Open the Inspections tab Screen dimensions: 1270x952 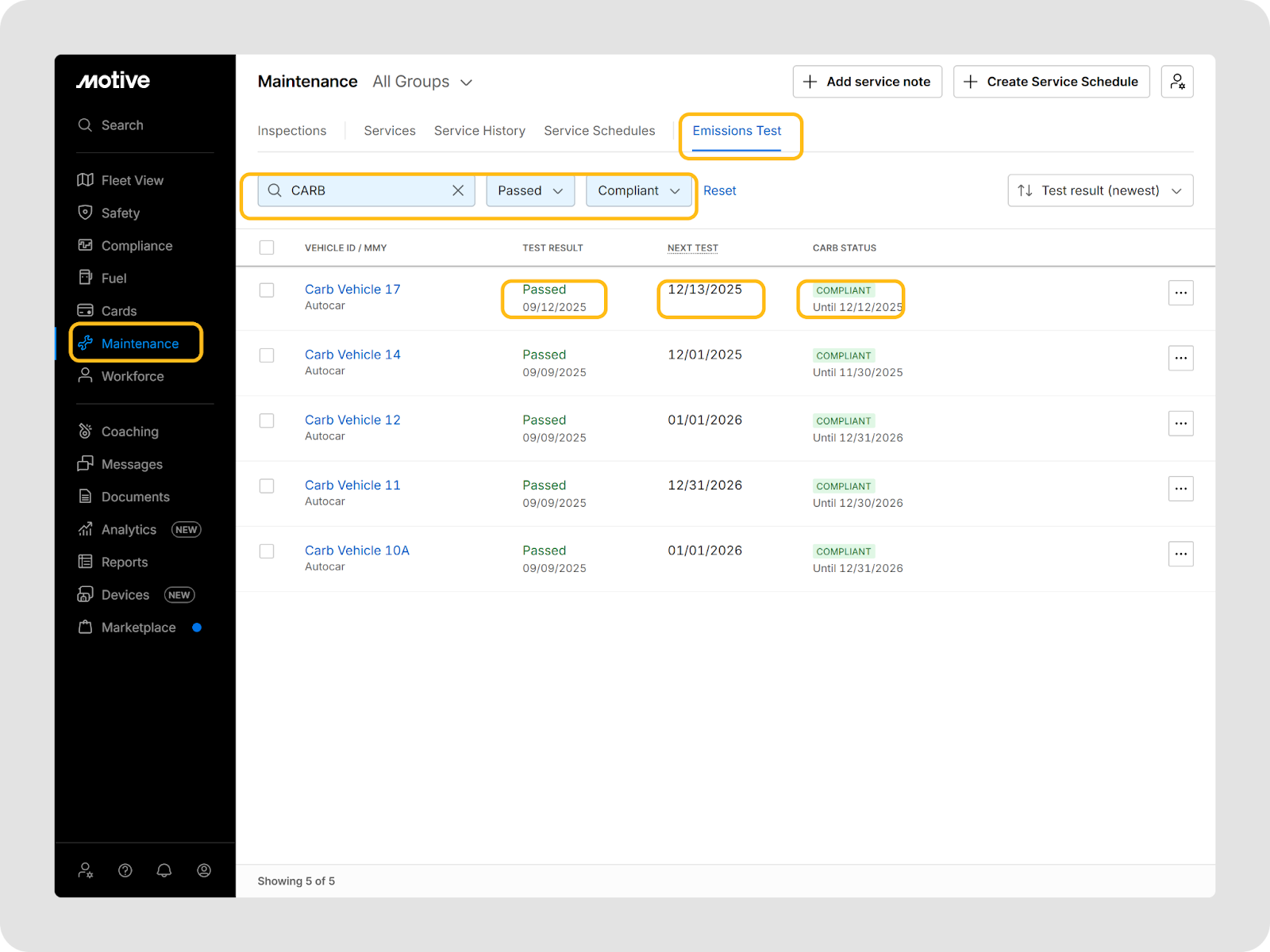coord(292,131)
